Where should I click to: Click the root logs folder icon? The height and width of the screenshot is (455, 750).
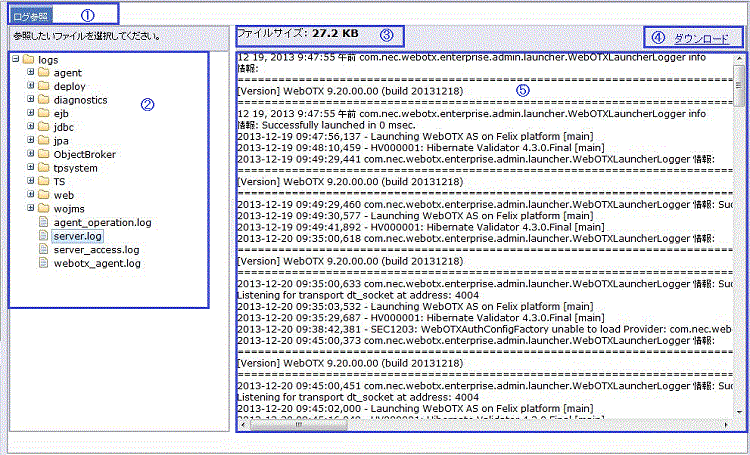tap(27, 60)
